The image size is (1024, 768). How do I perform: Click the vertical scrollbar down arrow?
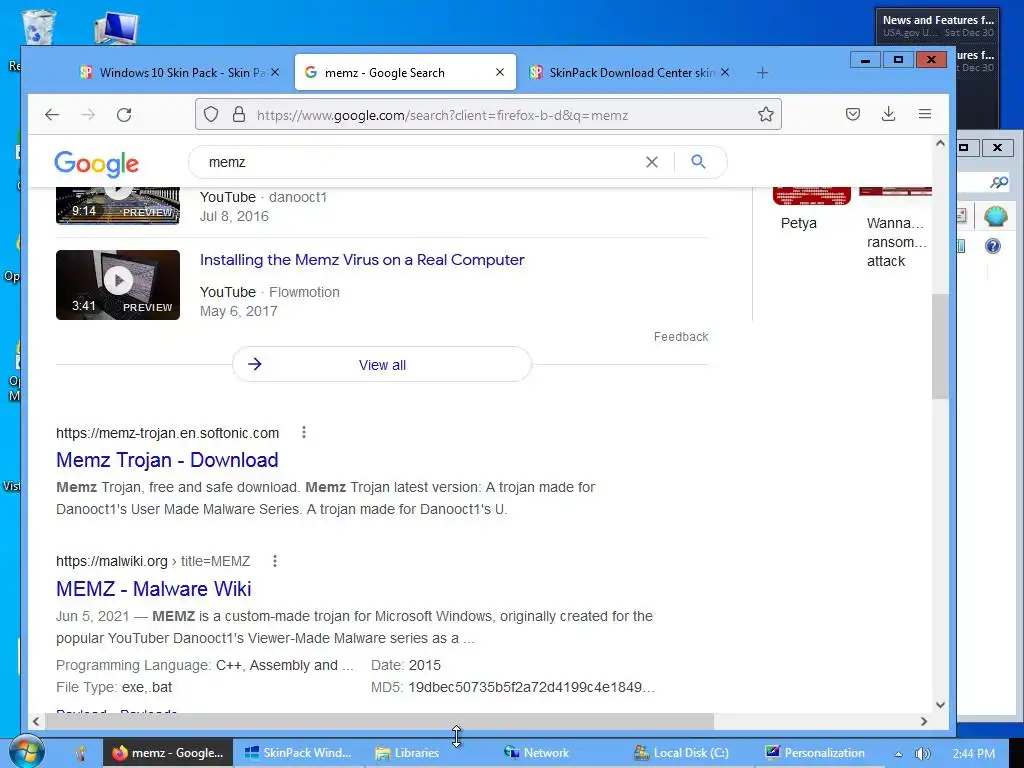click(x=940, y=705)
